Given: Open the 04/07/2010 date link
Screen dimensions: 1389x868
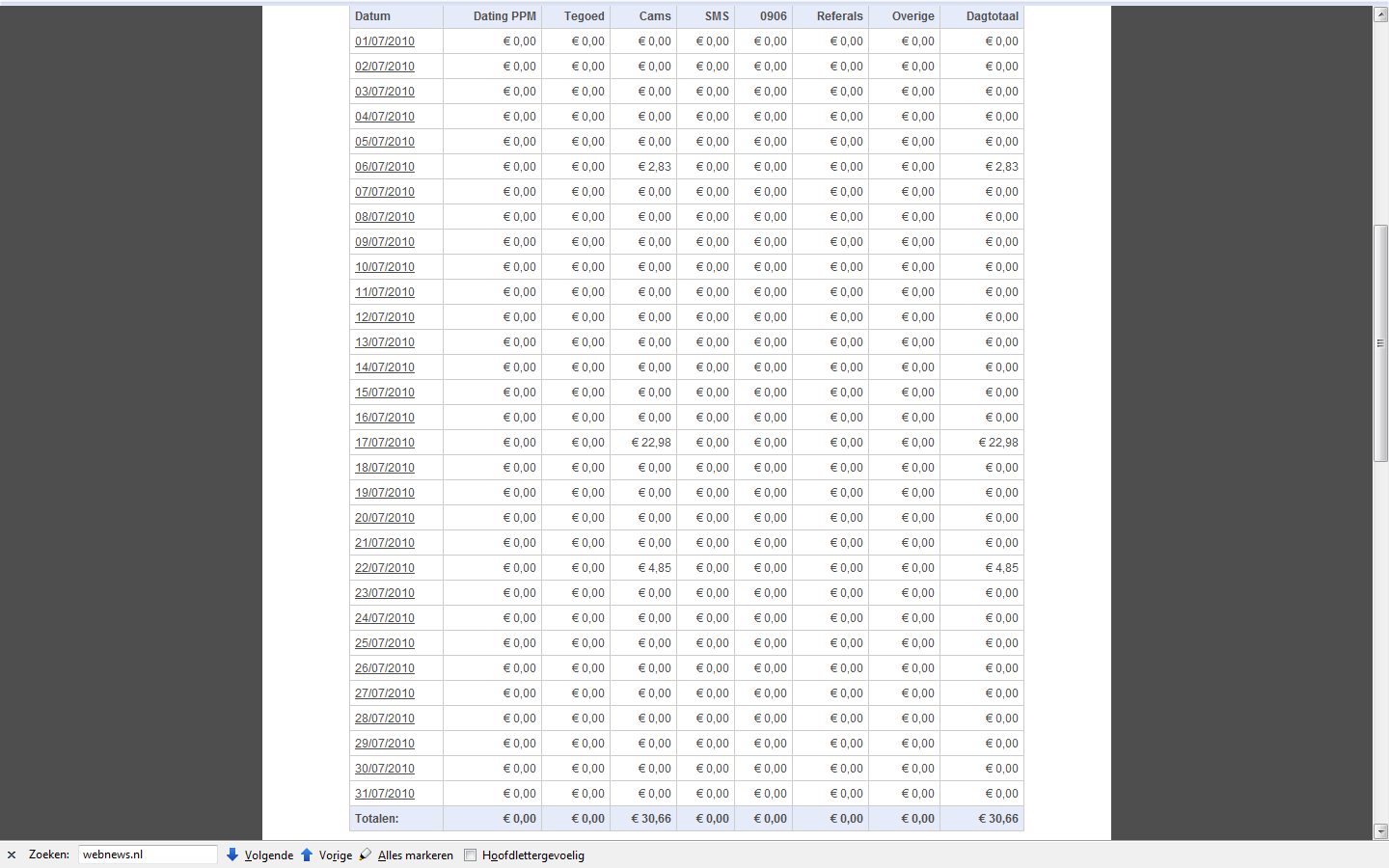Looking at the screenshot, I should (385, 117).
